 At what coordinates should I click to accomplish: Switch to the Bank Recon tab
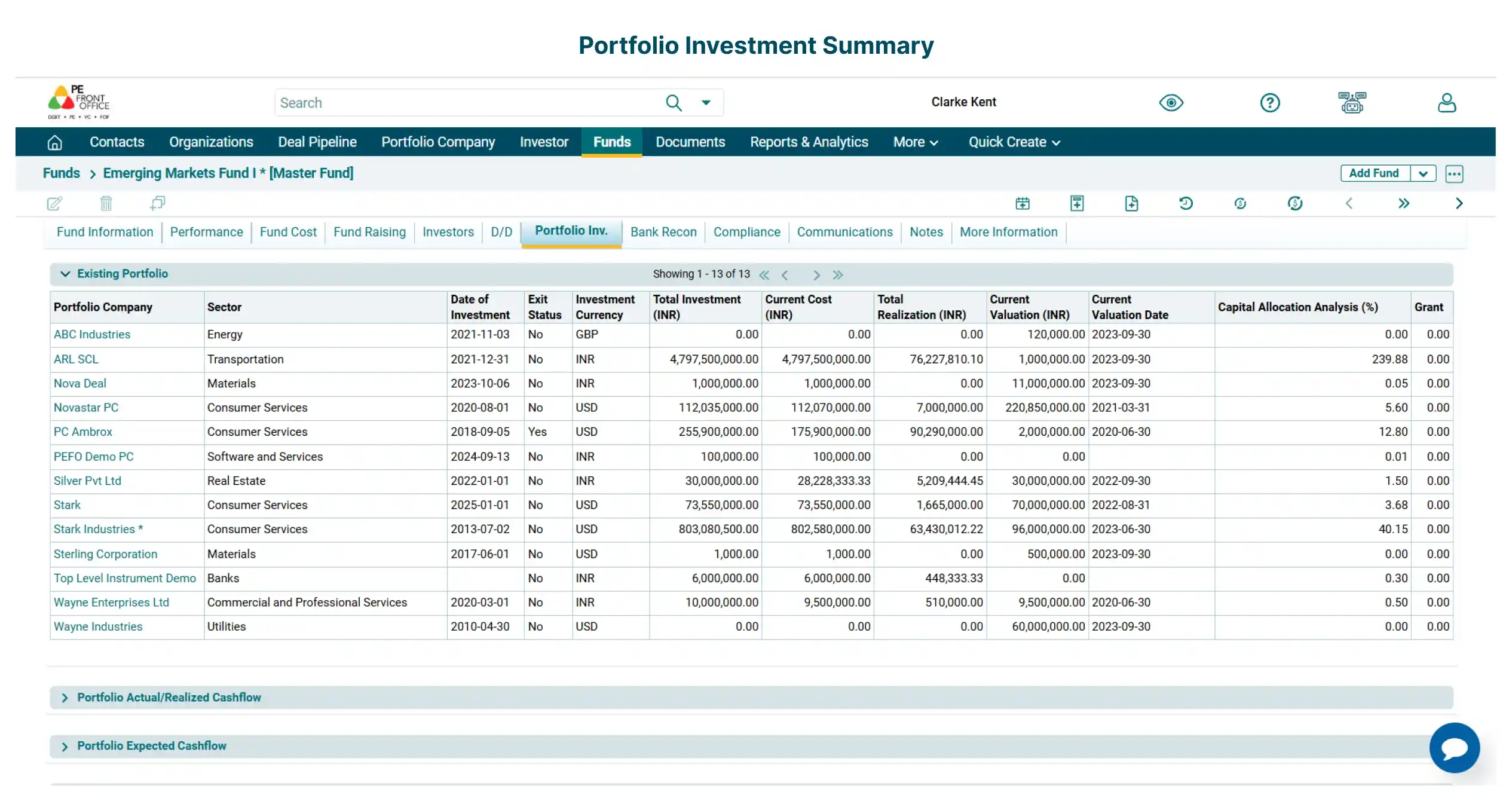[663, 233]
